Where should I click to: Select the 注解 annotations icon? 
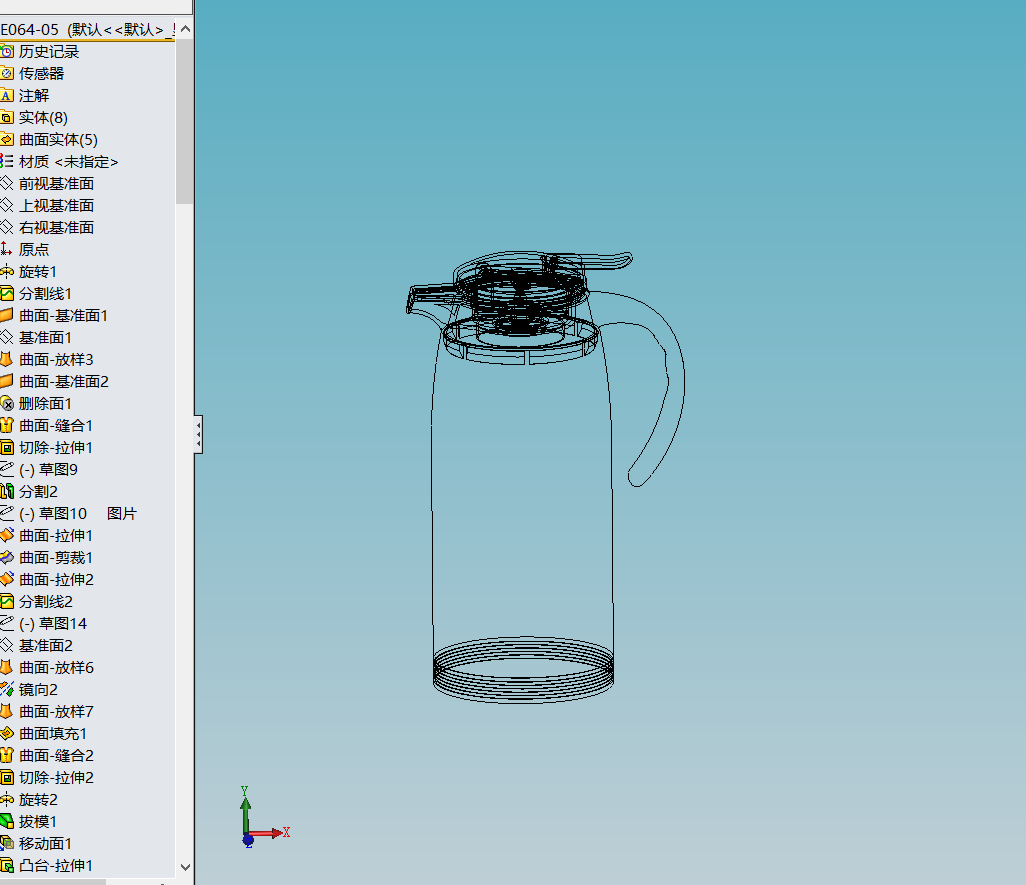tap(7, 95)
